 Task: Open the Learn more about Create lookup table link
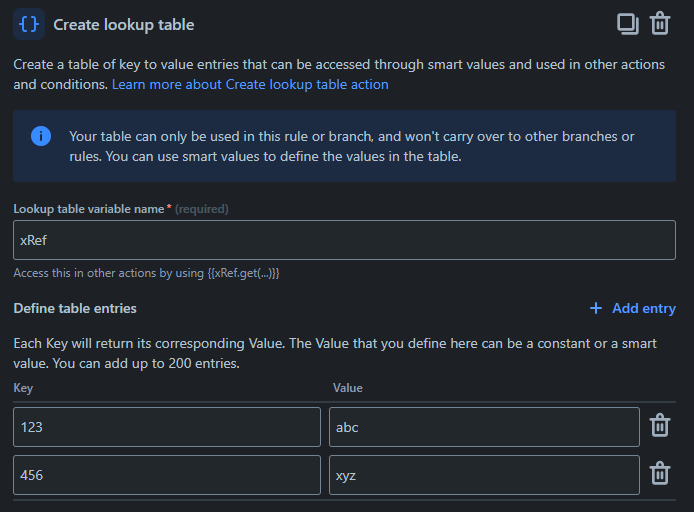click(x=250, y=84)
